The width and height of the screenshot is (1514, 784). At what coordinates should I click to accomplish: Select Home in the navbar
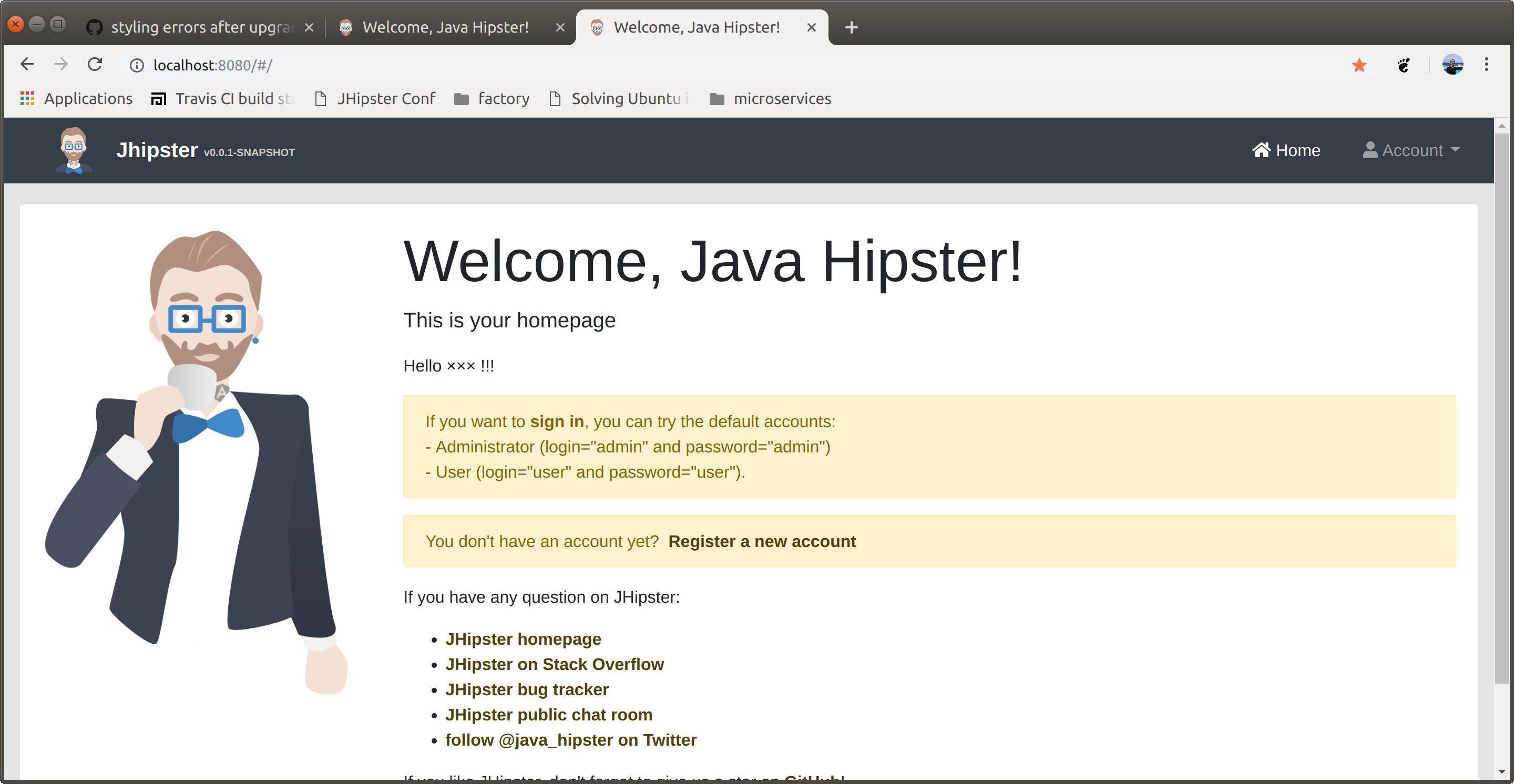click(1286, 150)
